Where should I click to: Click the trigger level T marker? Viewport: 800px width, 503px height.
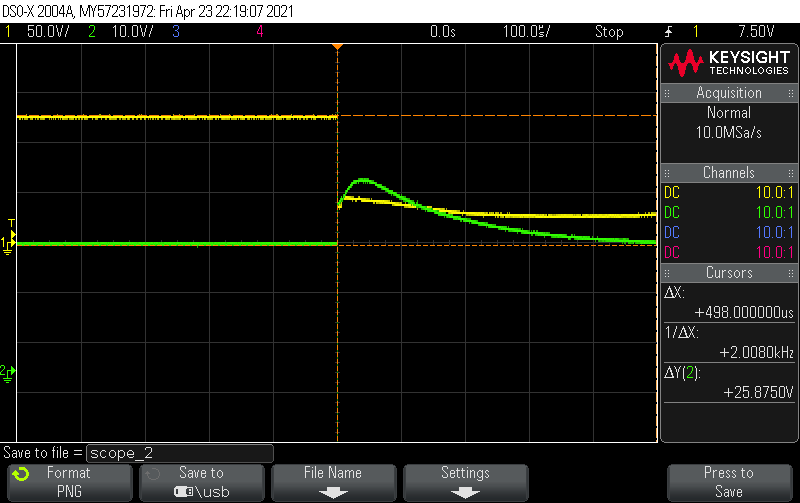click(x=11, y=222)
